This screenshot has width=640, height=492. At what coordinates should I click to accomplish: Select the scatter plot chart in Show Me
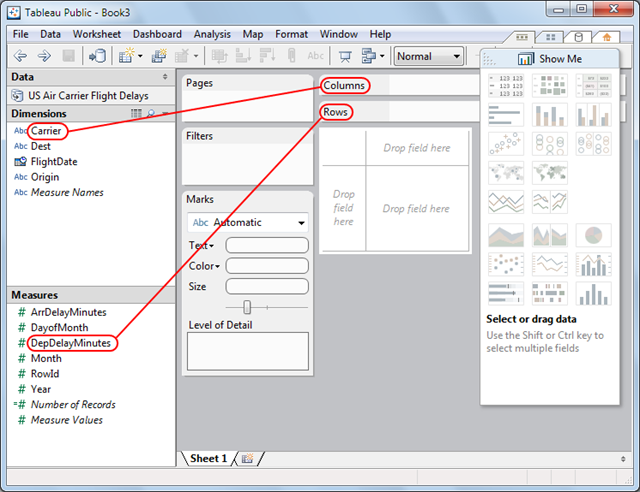coord(506,264)
